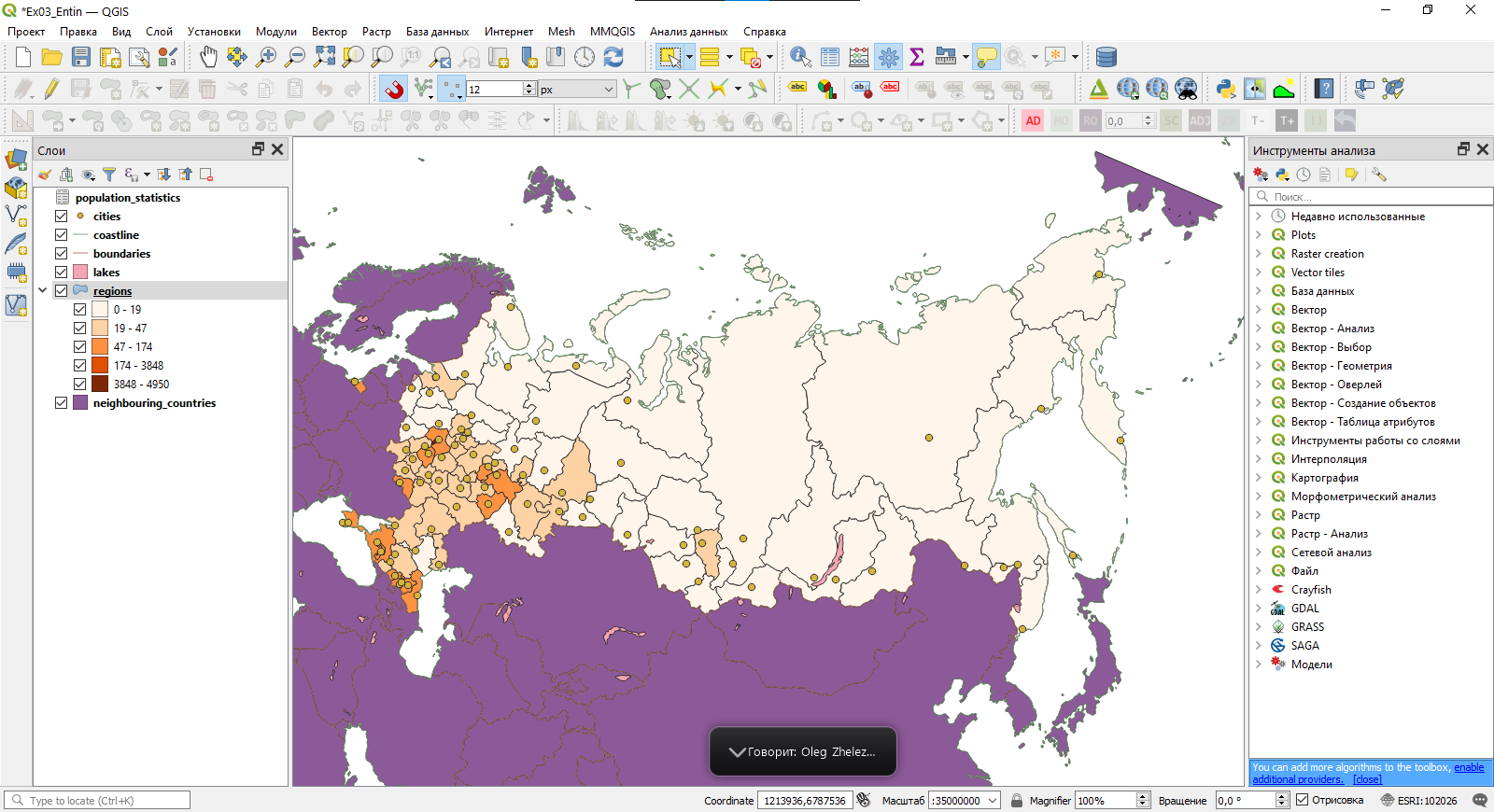Open the Масштаб scale dropdown
1494x812 pixels.
[x=993, y=801]
